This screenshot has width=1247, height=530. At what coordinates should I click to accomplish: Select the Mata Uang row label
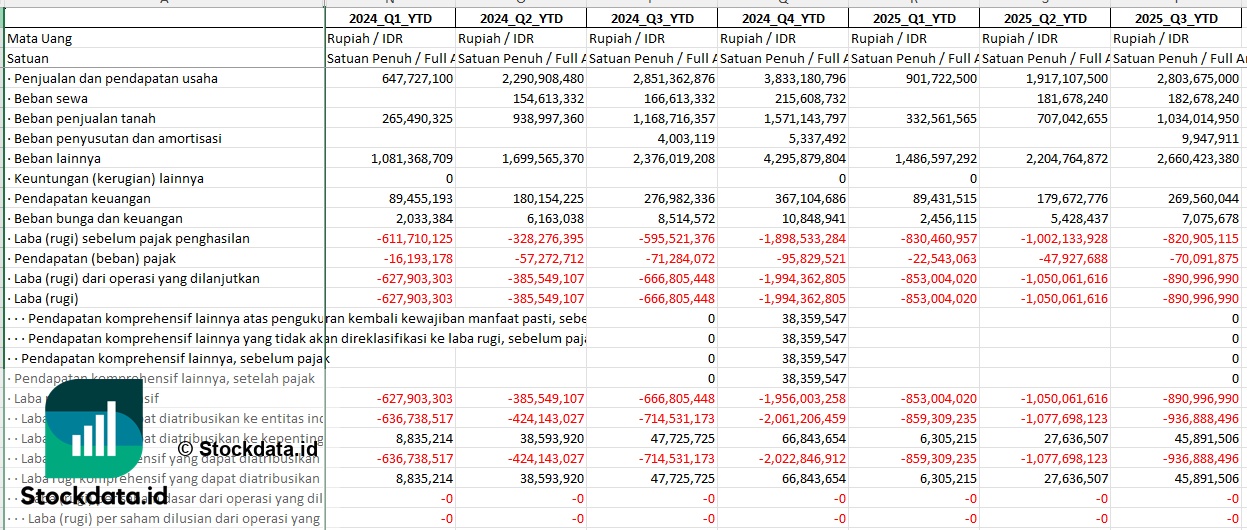coord(40,39)
